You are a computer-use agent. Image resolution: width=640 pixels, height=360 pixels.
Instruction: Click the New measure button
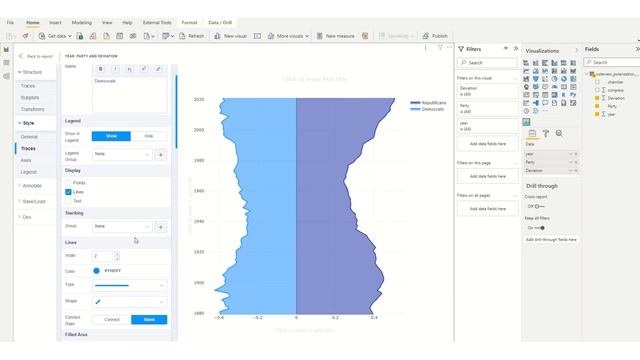[336, 36]
